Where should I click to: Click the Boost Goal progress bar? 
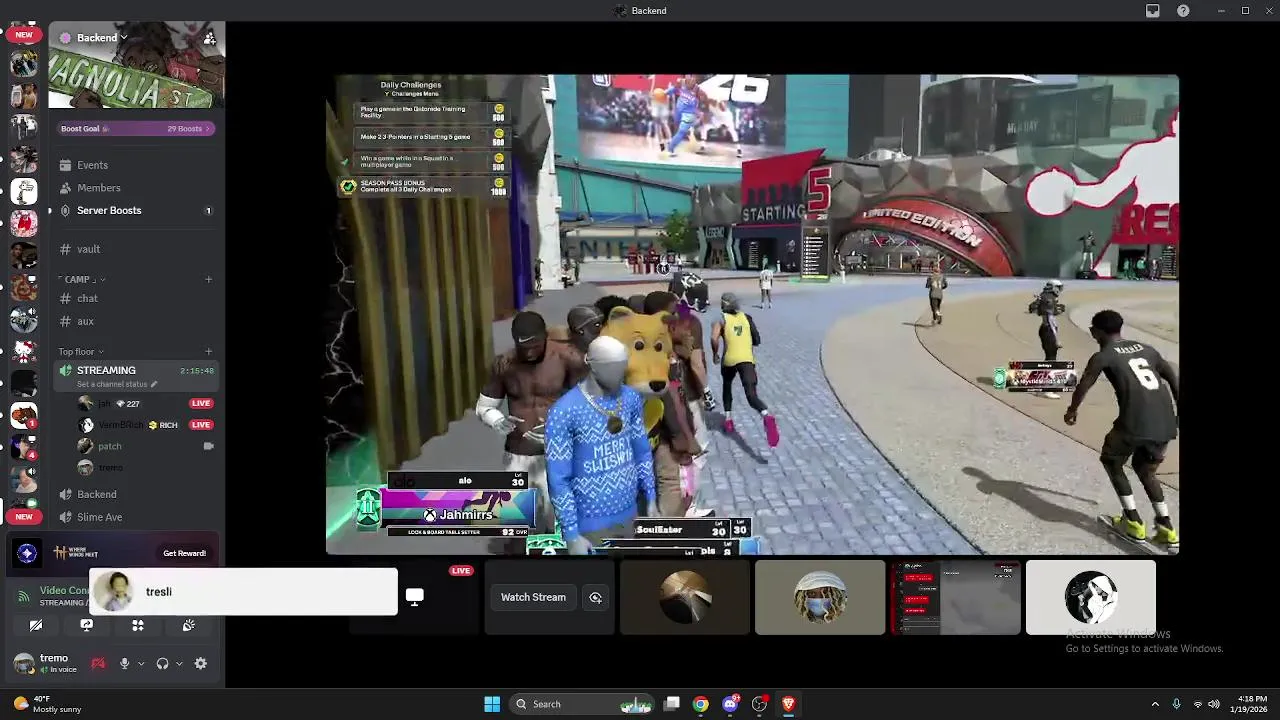pos(137,128)
